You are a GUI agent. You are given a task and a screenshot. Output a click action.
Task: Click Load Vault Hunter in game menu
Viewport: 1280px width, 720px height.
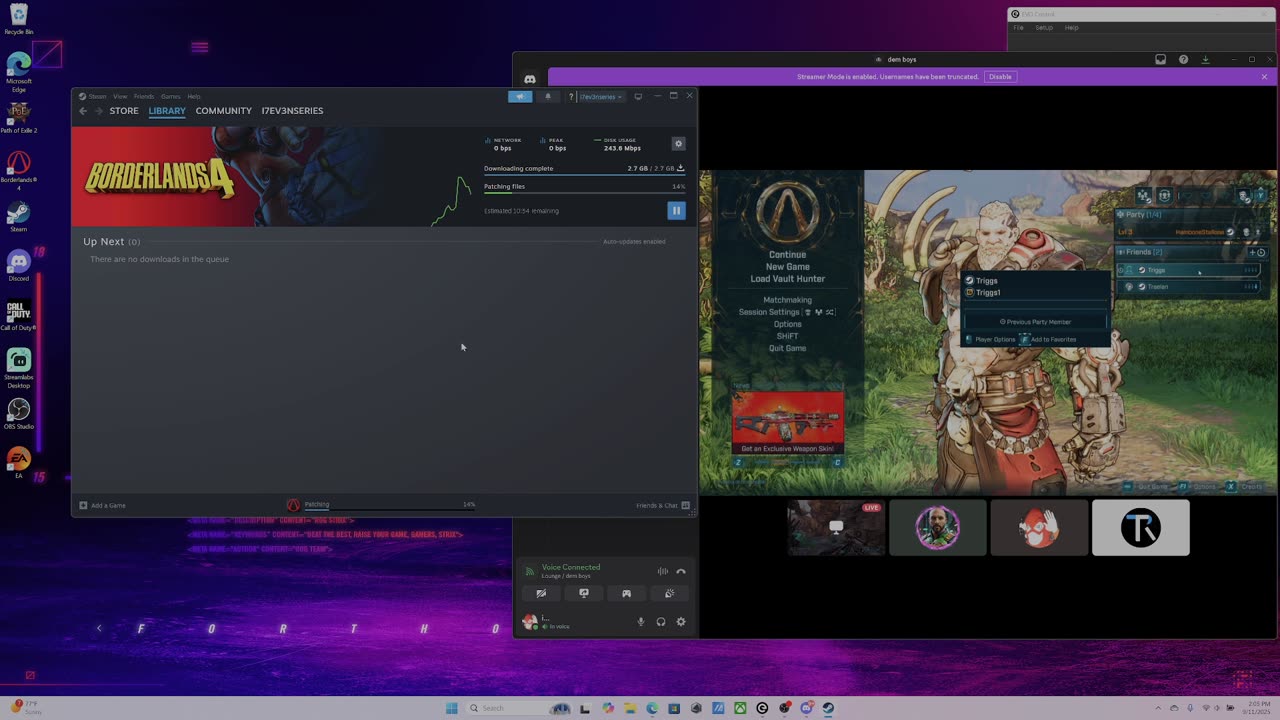point(787,279)
